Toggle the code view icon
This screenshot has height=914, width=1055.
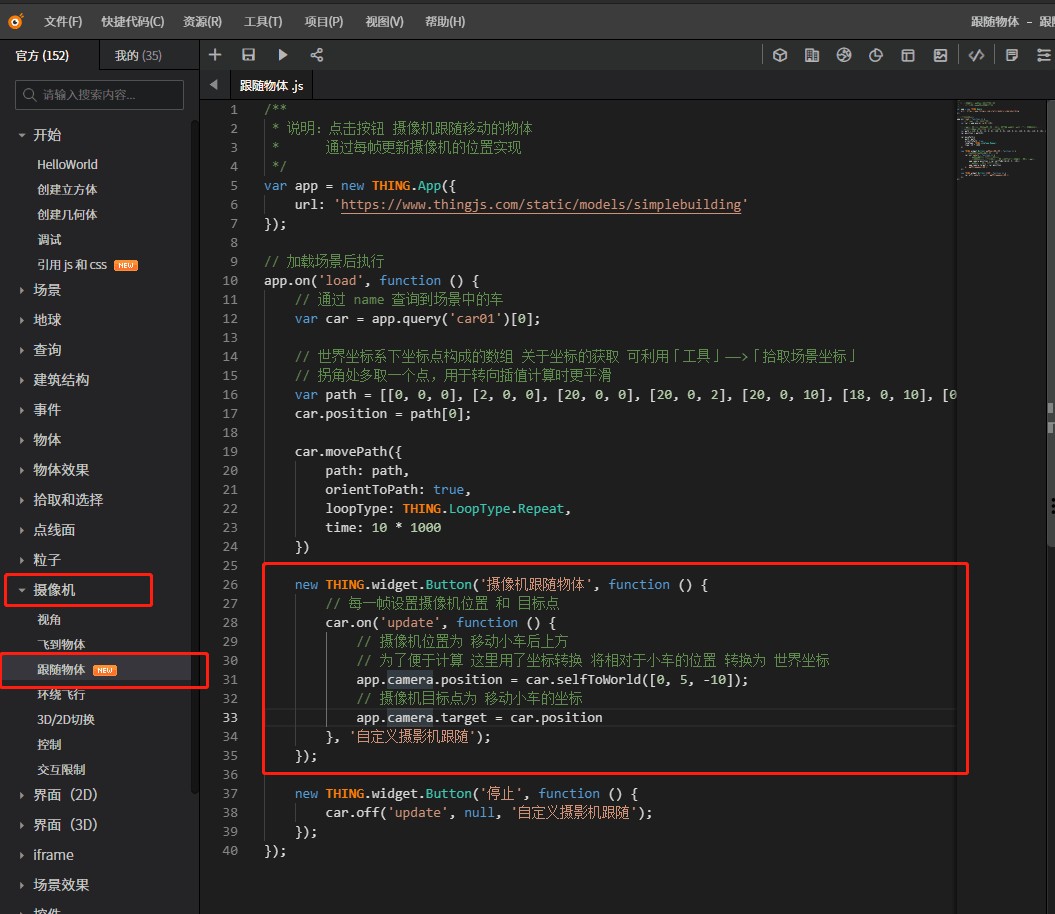coord(976,55)
